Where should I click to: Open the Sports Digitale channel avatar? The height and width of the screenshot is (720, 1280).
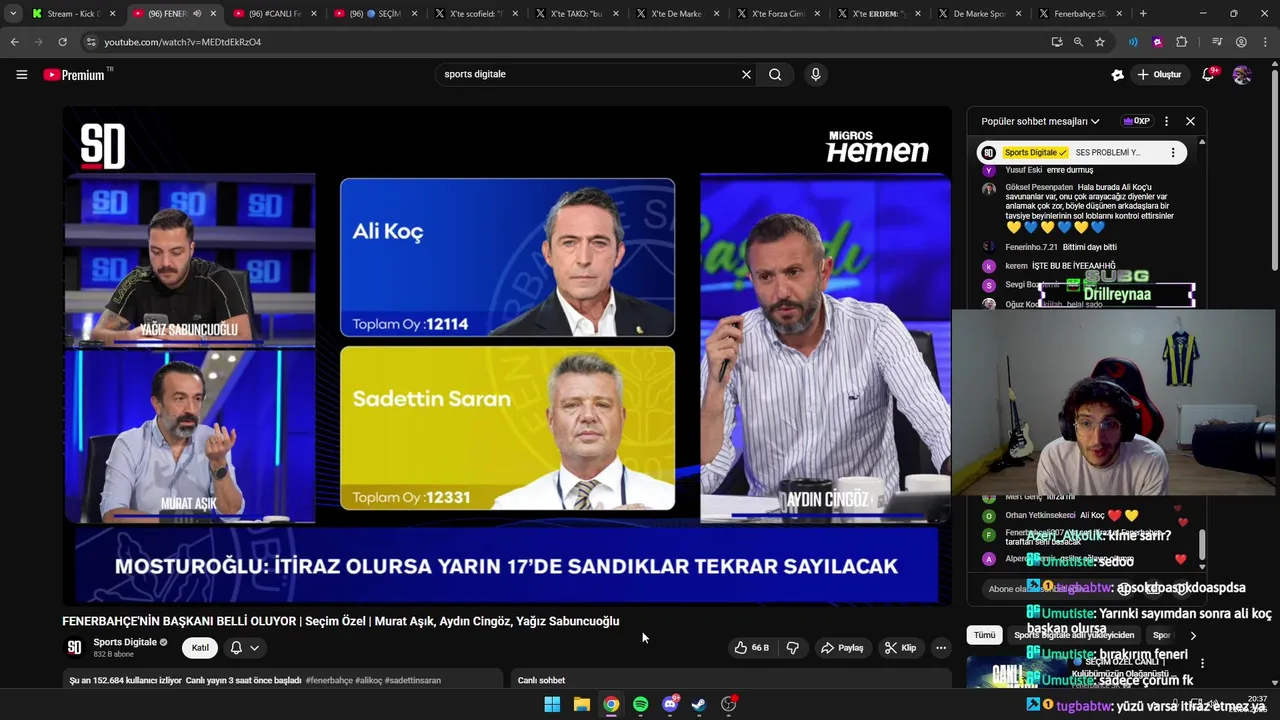point(74,647)
